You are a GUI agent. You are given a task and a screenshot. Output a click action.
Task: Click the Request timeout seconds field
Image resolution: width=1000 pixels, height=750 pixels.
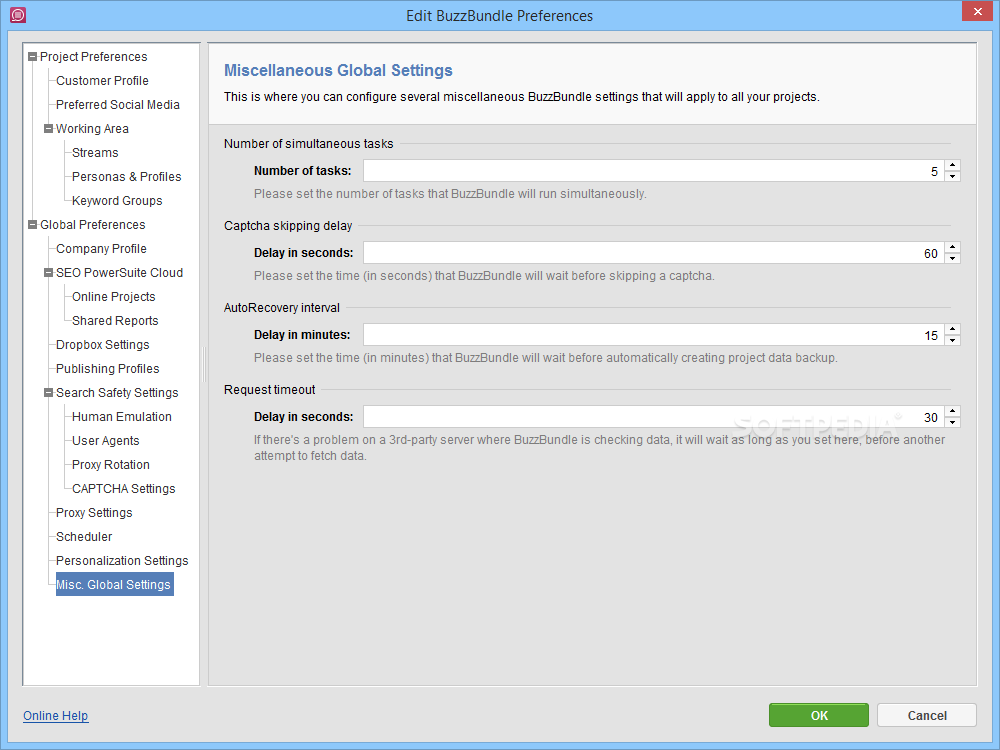coord(654,417)
